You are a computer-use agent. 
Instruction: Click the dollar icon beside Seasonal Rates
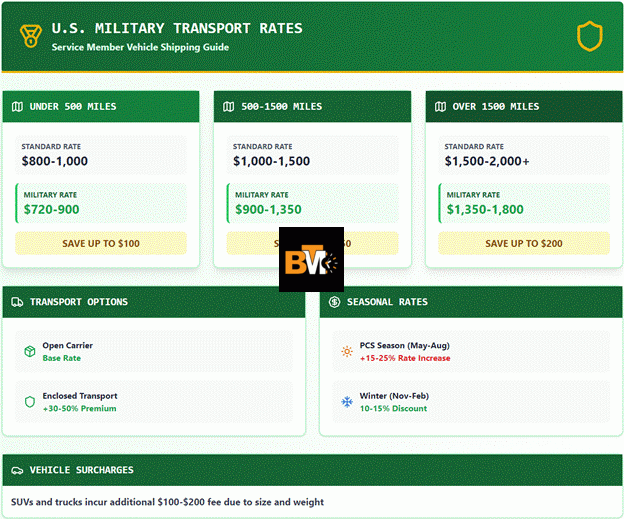[334, 302]
